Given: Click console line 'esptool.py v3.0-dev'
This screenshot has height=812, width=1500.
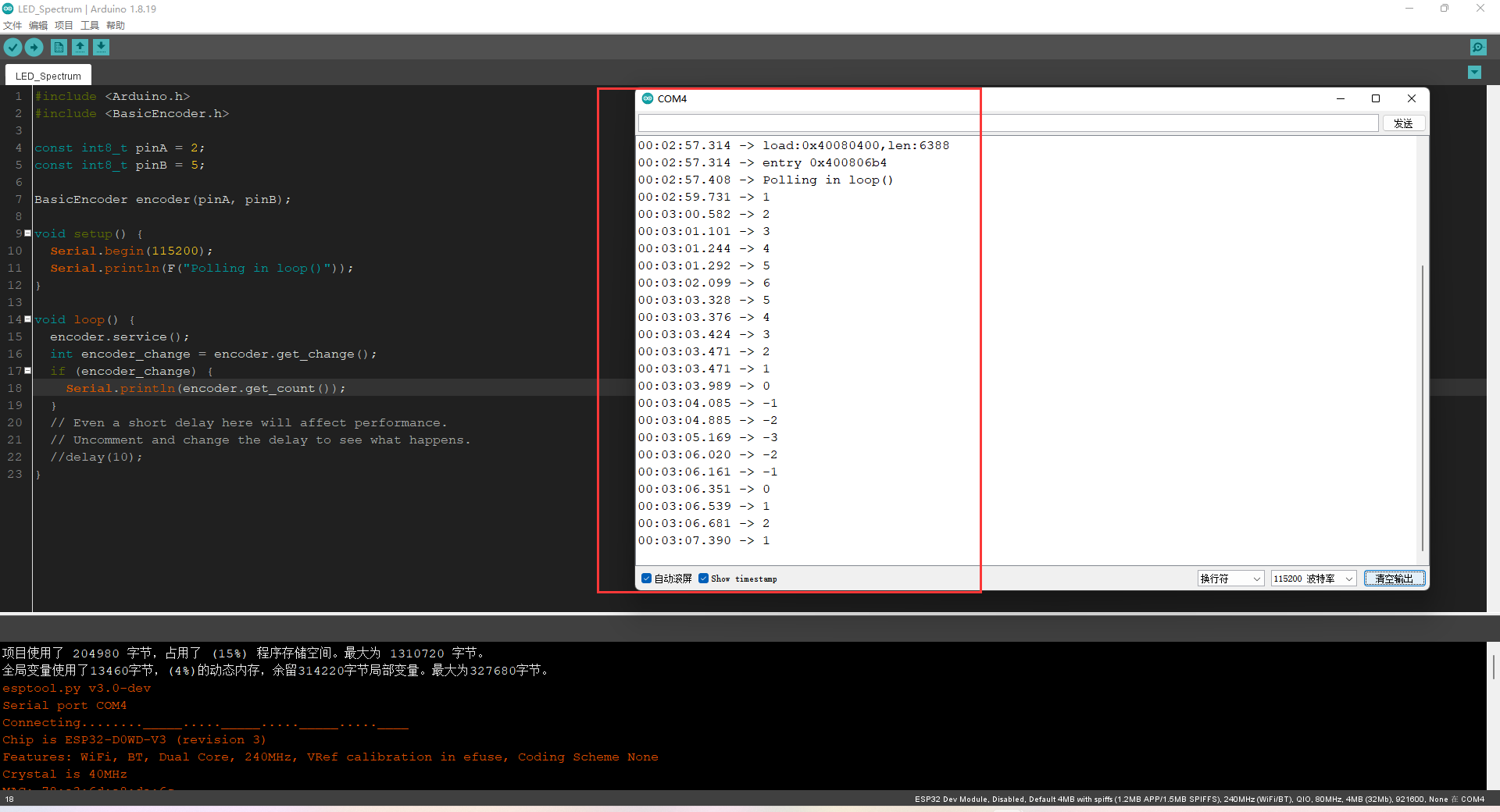Looking at the screenshot, I should (77, 689).
